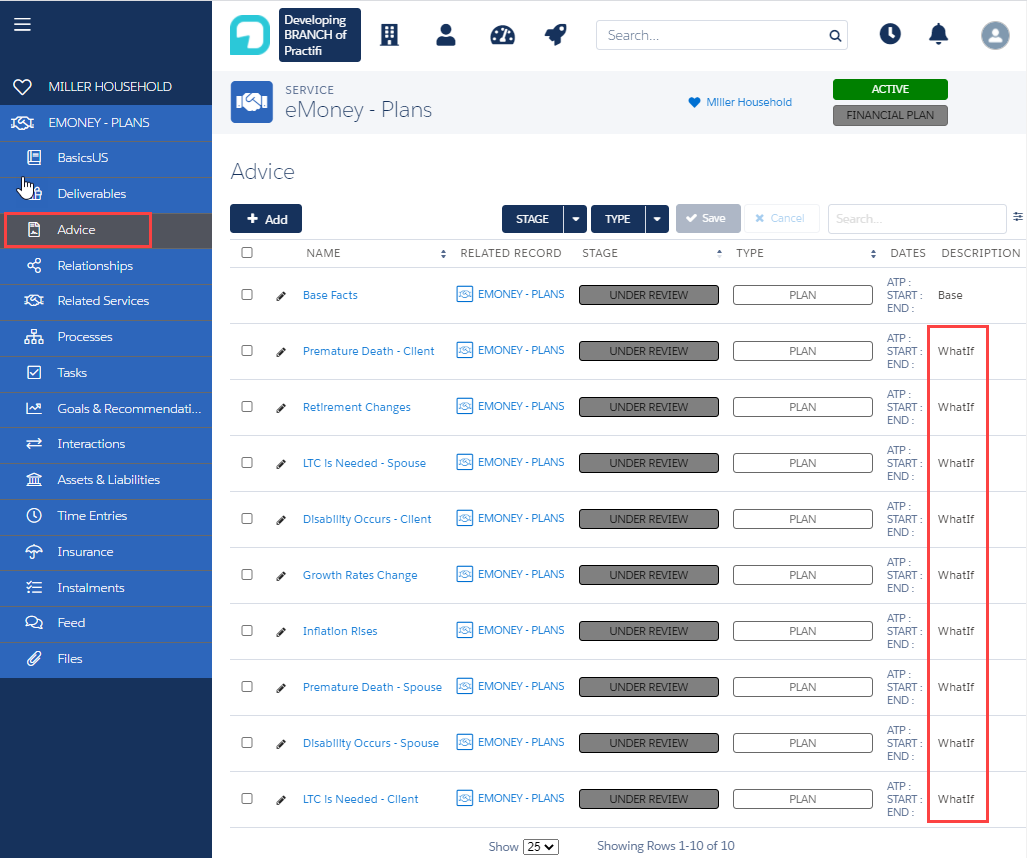This screenshot has height=858, width=1027.
Task: Open the hamburger menu icon
Action: coord(22,25)
